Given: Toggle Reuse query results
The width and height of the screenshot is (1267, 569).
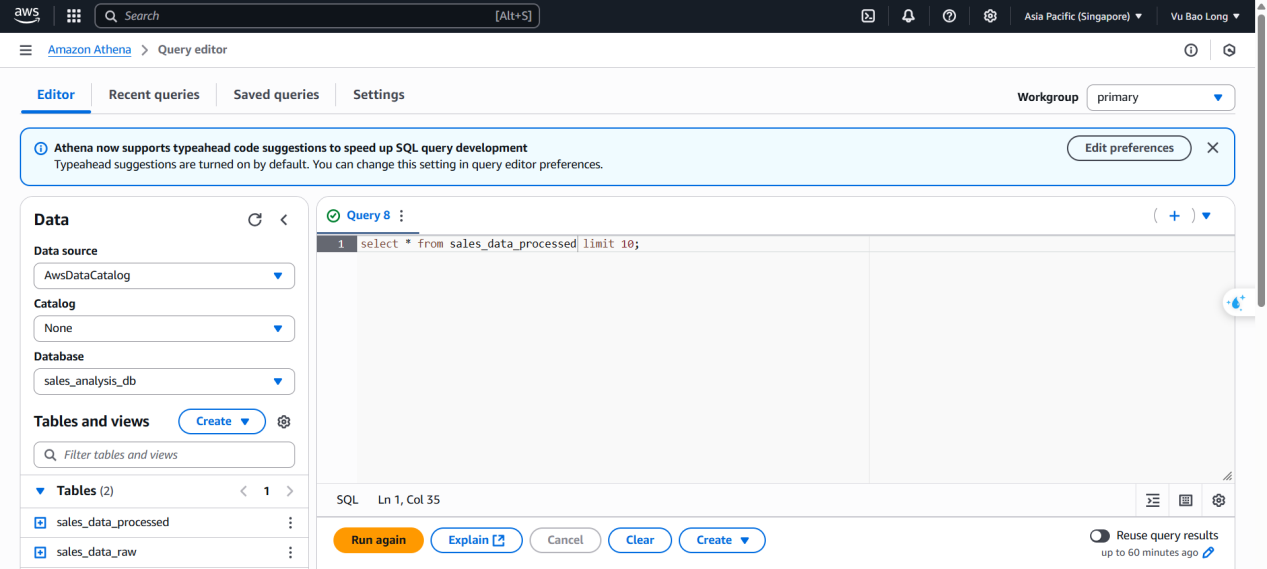Looking at the screenshot, I should tap(1100, 536).
